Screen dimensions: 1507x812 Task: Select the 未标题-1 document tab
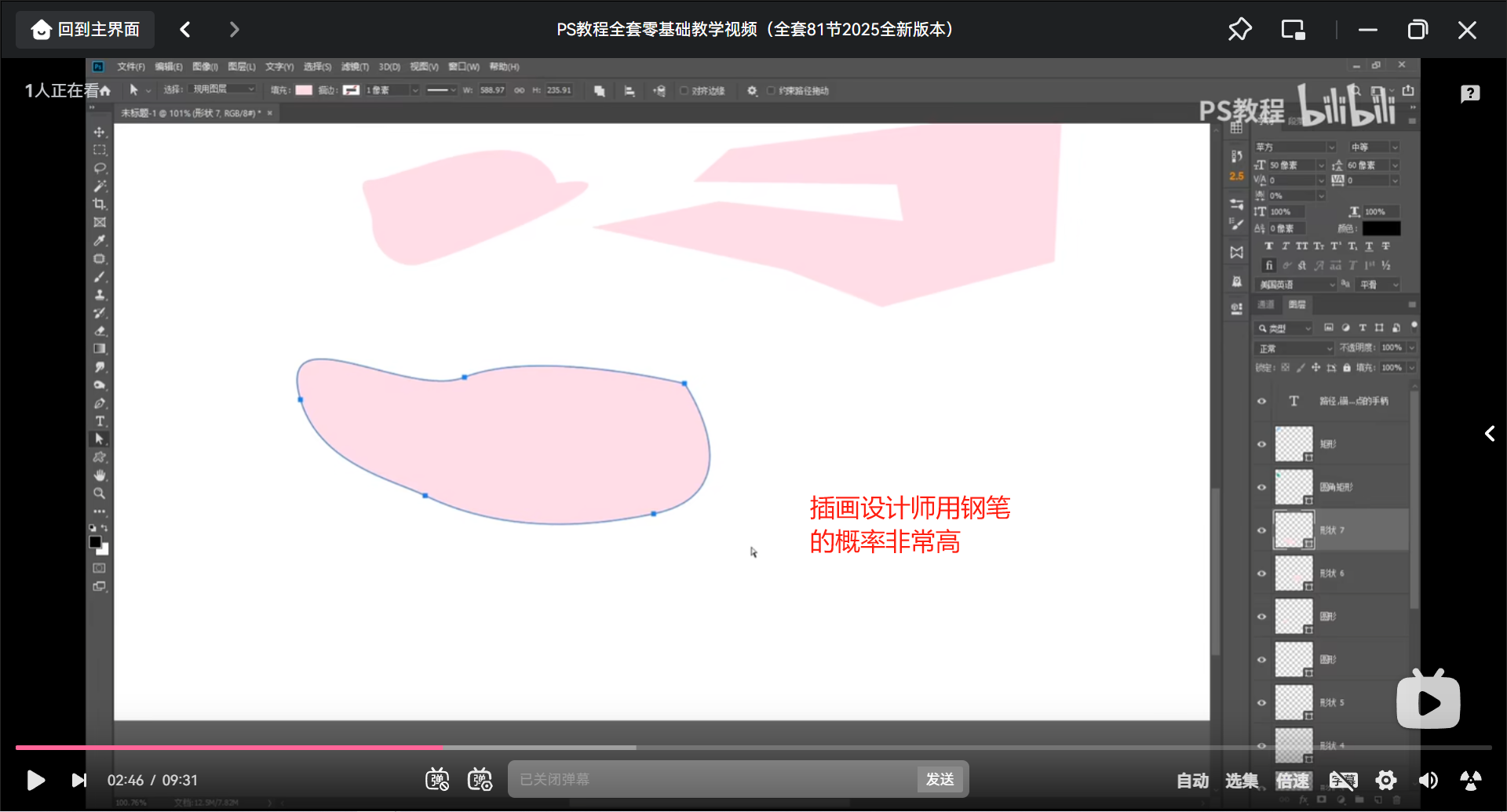coord(191,113)
